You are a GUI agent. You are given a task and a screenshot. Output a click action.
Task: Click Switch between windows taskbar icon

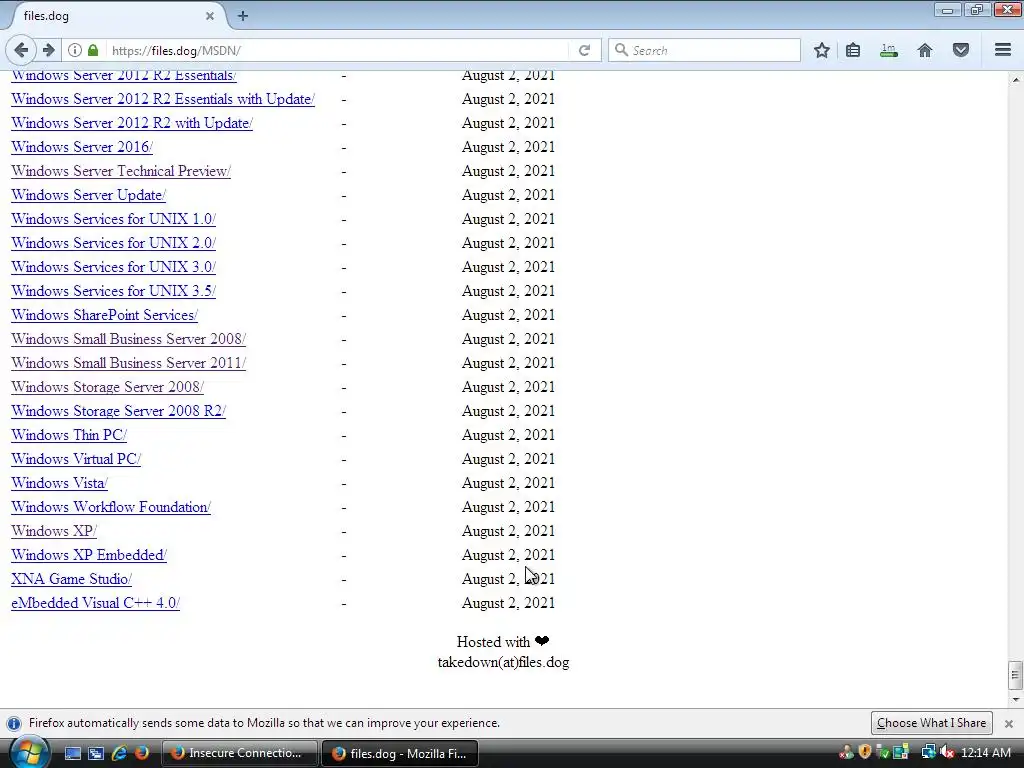pyautogui.click(x=96, y=753)
